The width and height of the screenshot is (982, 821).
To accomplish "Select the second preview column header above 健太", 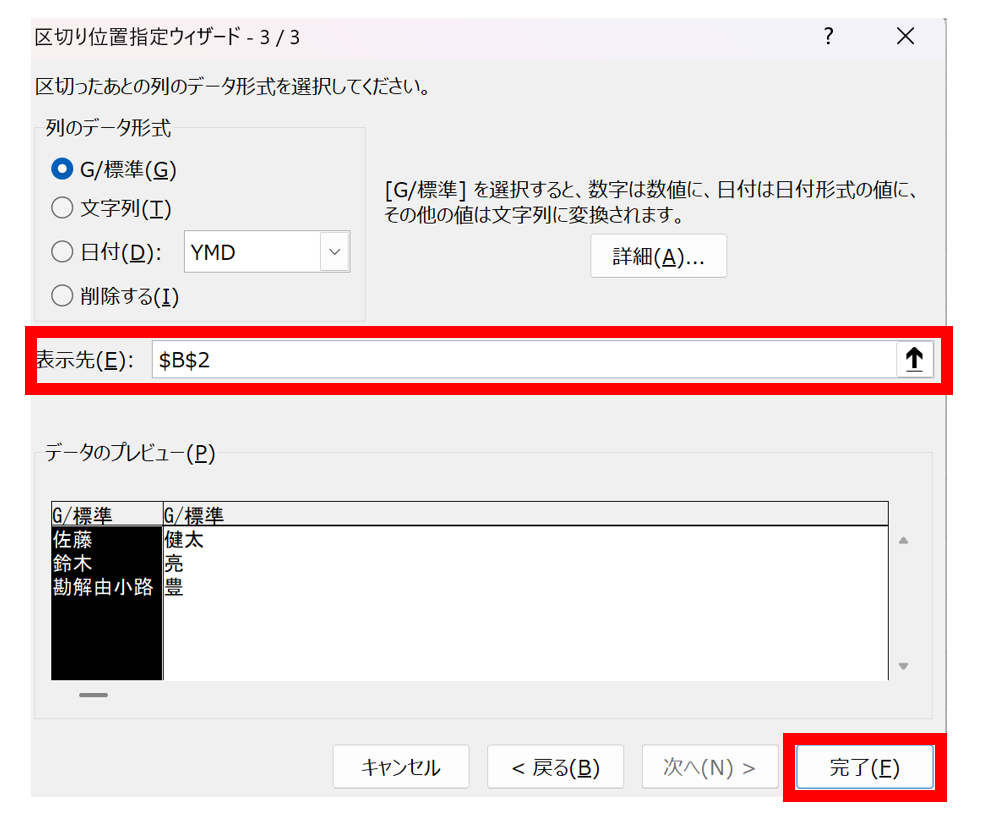I will click(x=524, y=515).
